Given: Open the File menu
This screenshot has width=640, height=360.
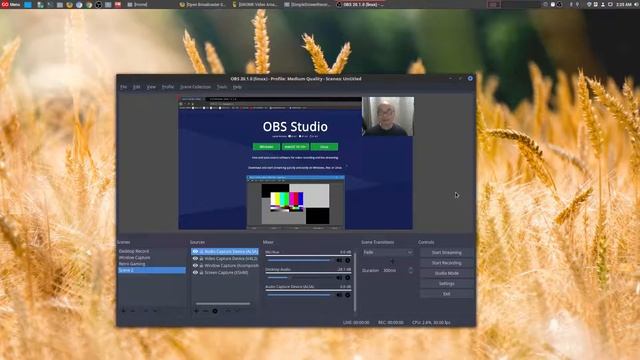Looking at the screenshot, I should (x=123, y=87).
